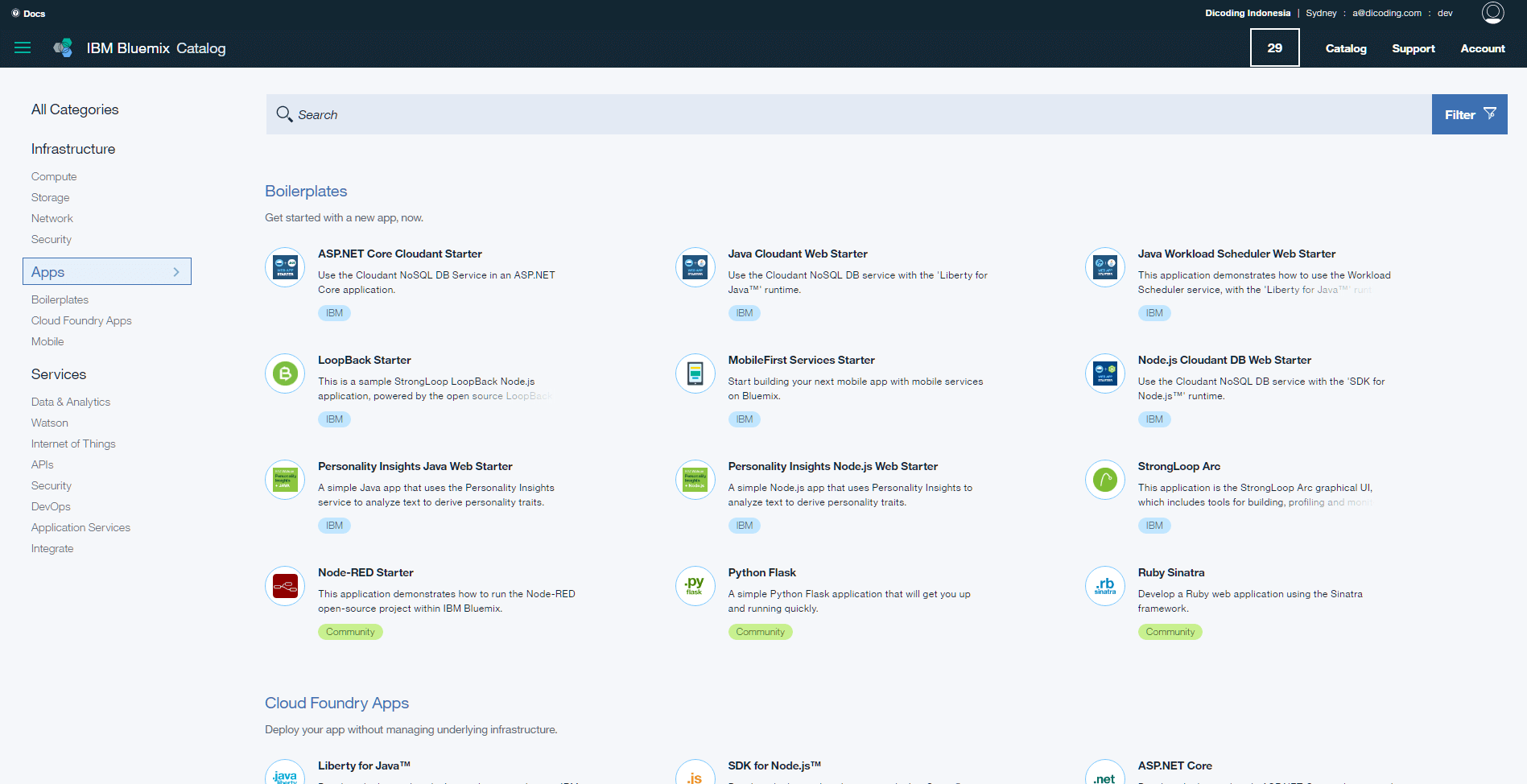This screenshot has width=1527, height=784.
Task: Click the IBM Bluemix logo icon
Action: click(x=64, y=48)
